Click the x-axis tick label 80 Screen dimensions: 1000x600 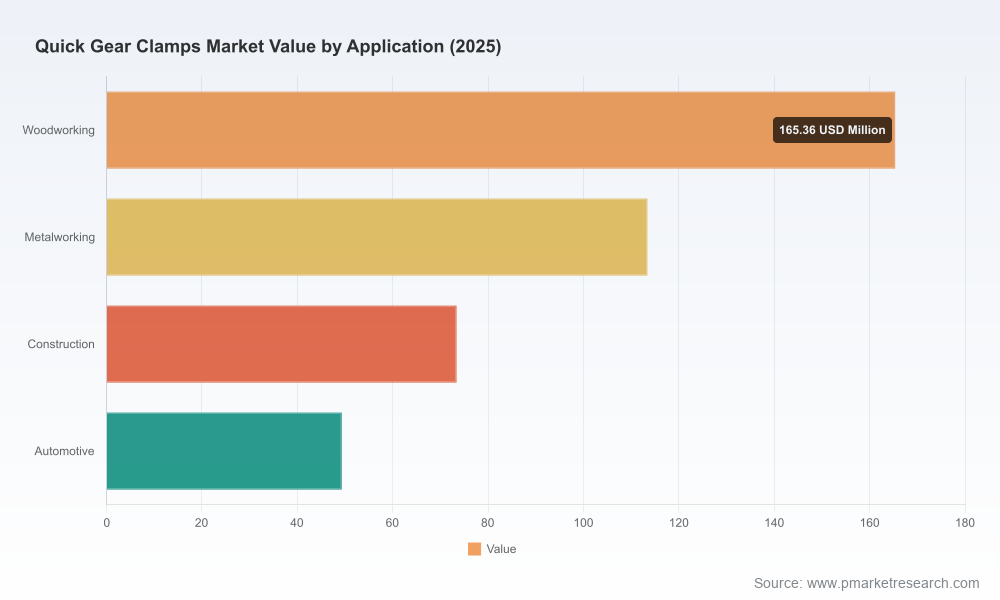click(x=488, y=523)
